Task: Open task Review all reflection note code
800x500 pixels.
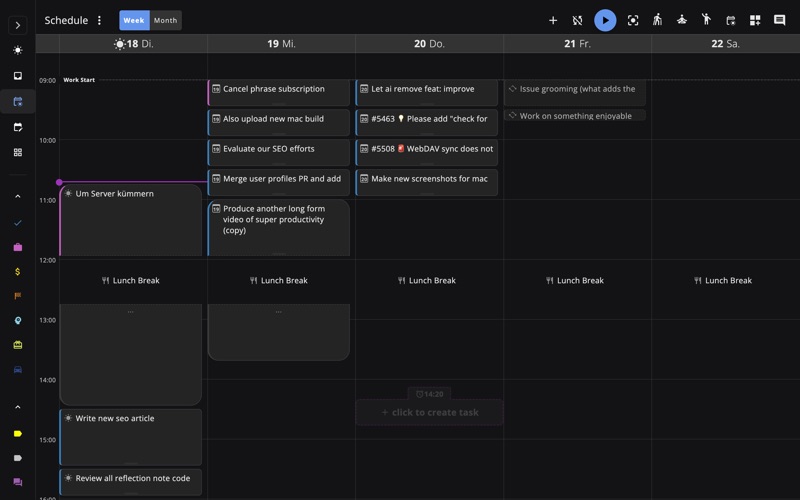Action: [131, 482]
